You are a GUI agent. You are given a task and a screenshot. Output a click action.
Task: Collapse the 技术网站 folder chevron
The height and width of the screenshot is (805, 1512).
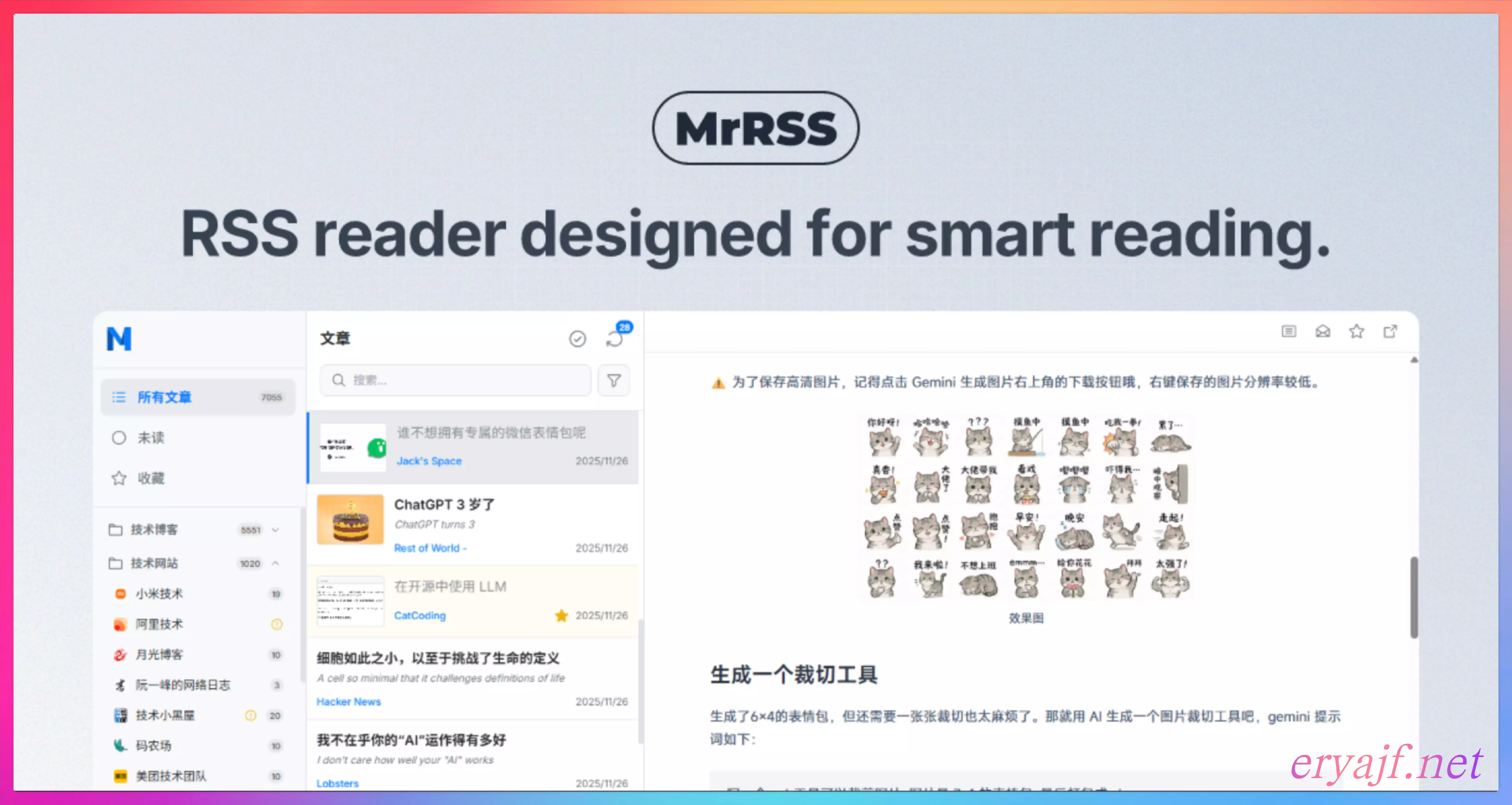tap(275, 563)
